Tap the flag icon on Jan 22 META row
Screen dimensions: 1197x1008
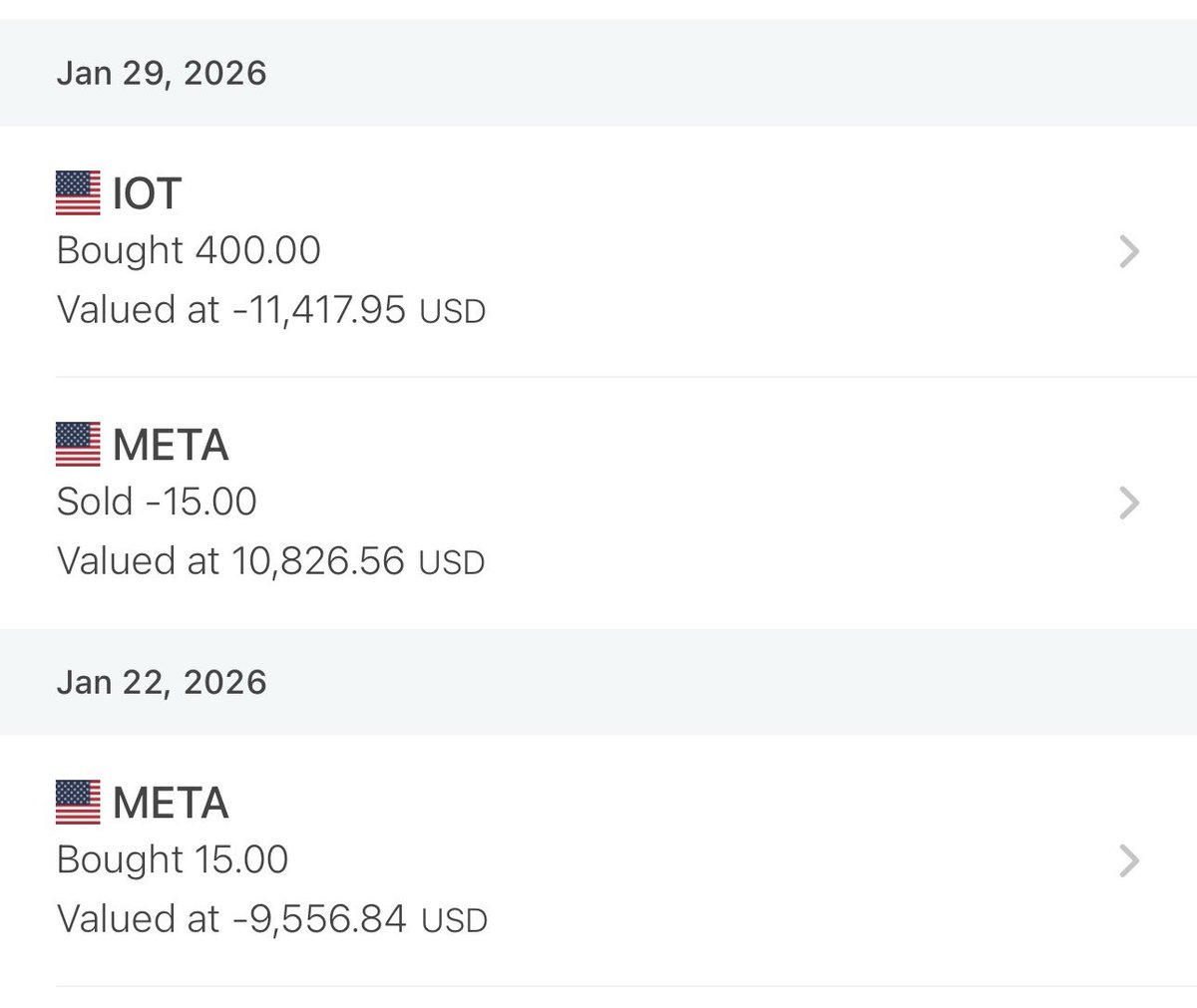tap(78, 803)
